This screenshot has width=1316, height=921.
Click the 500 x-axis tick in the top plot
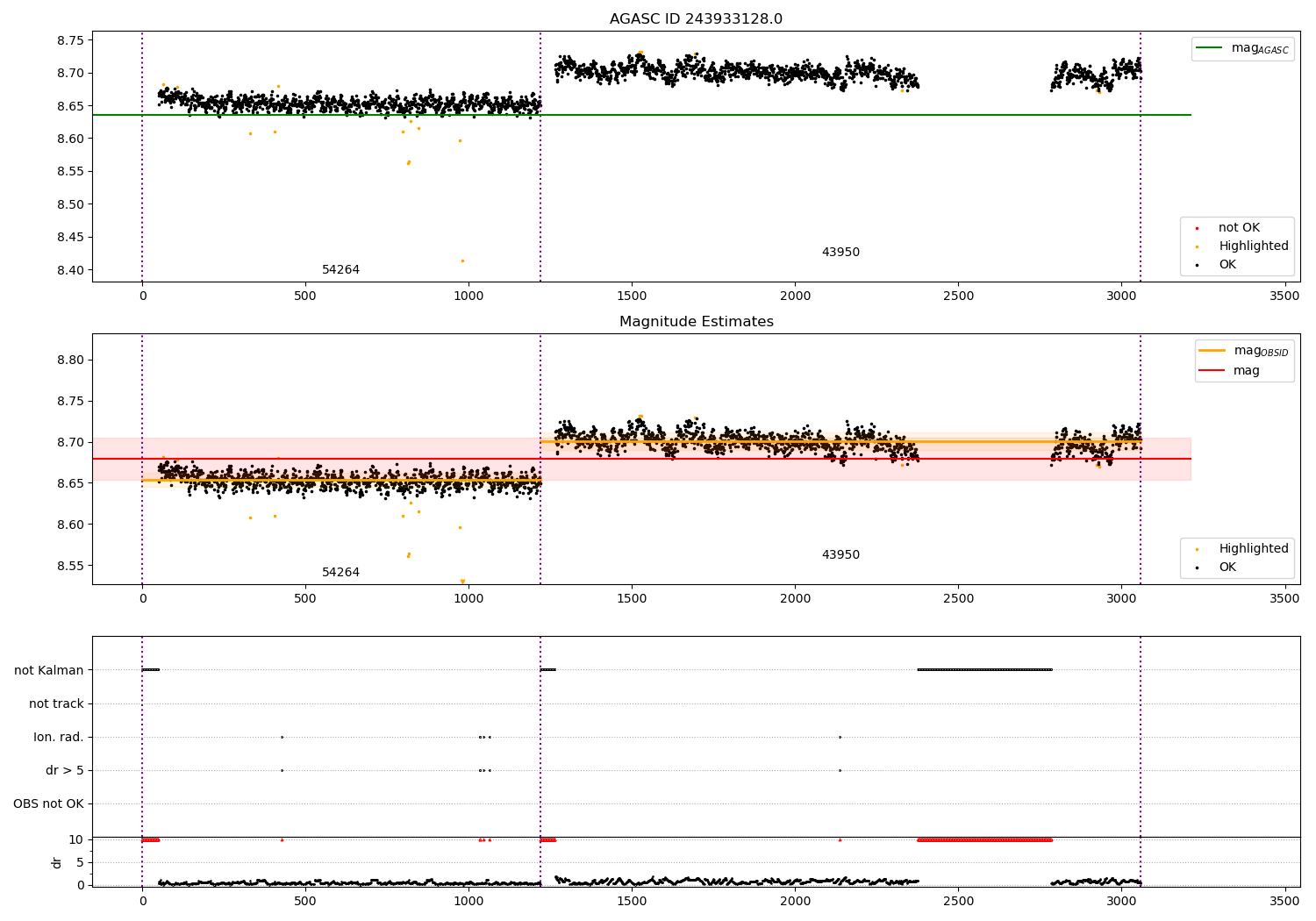pyautogui.click(x=305, y=296)
